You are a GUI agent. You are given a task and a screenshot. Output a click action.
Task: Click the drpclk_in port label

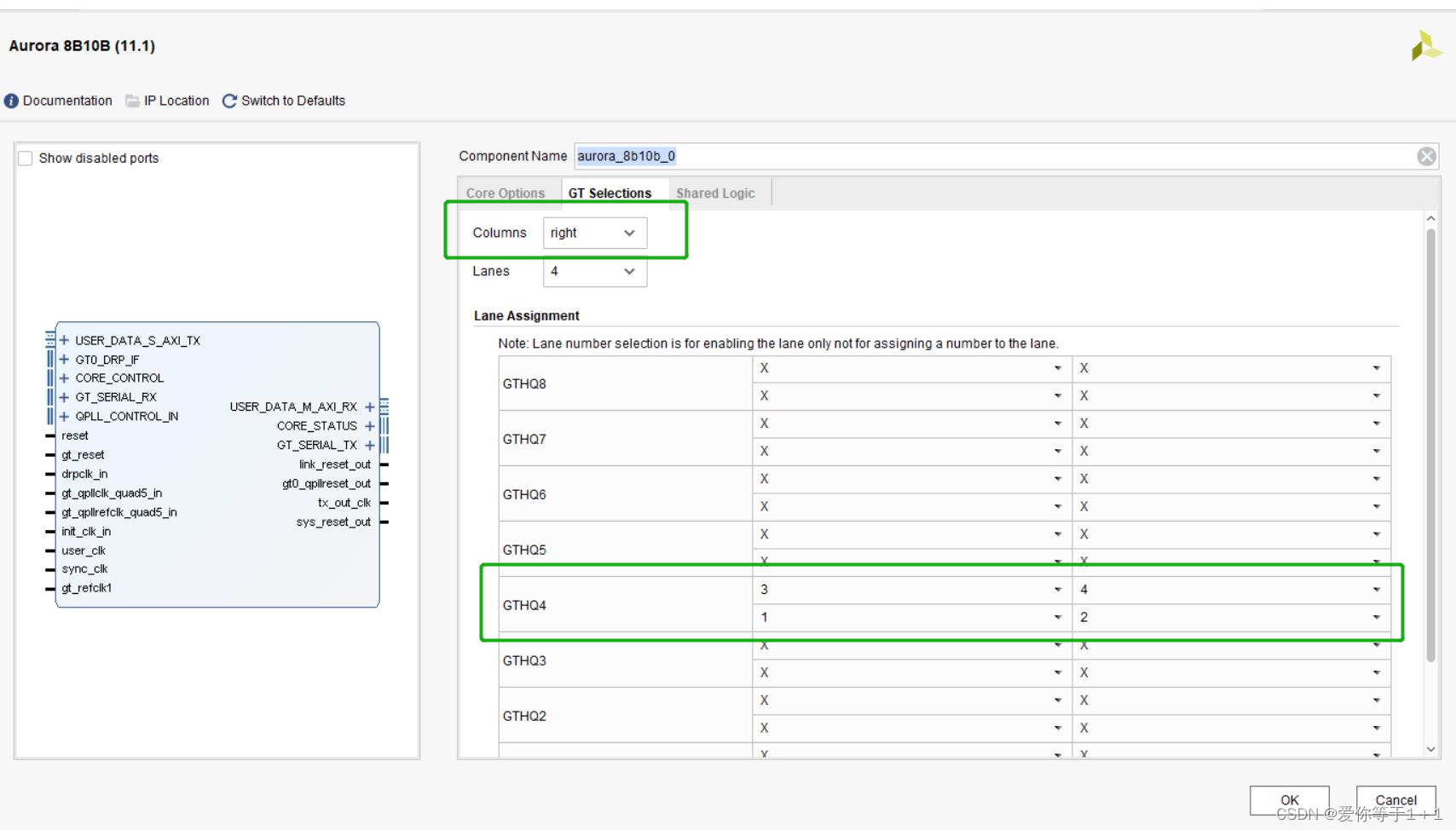84,475
